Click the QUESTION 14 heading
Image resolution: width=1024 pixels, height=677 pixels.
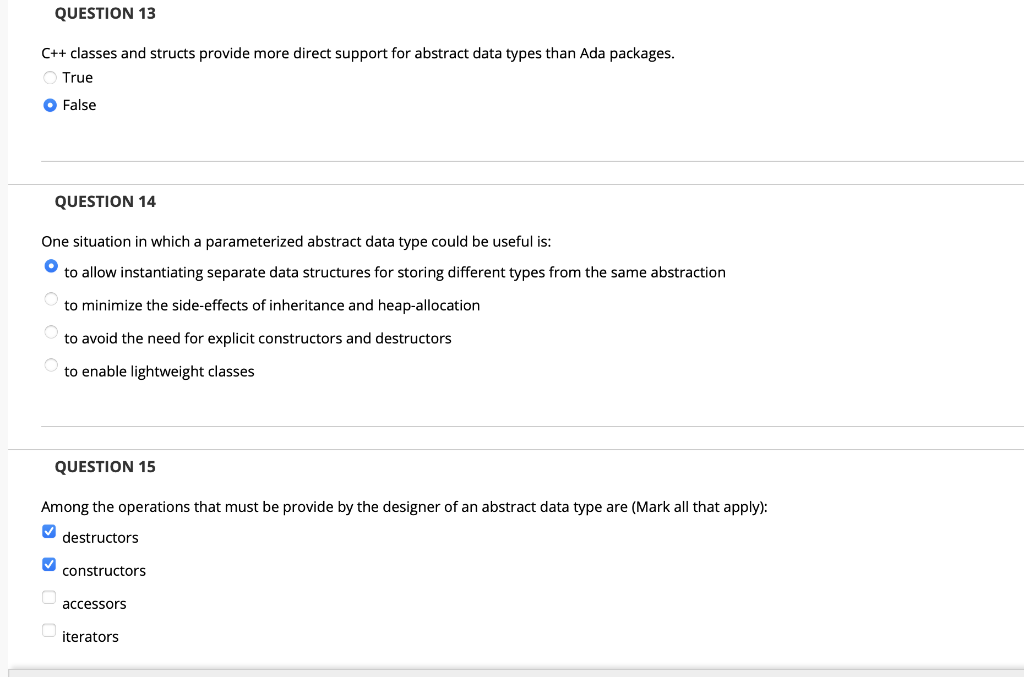105,201
